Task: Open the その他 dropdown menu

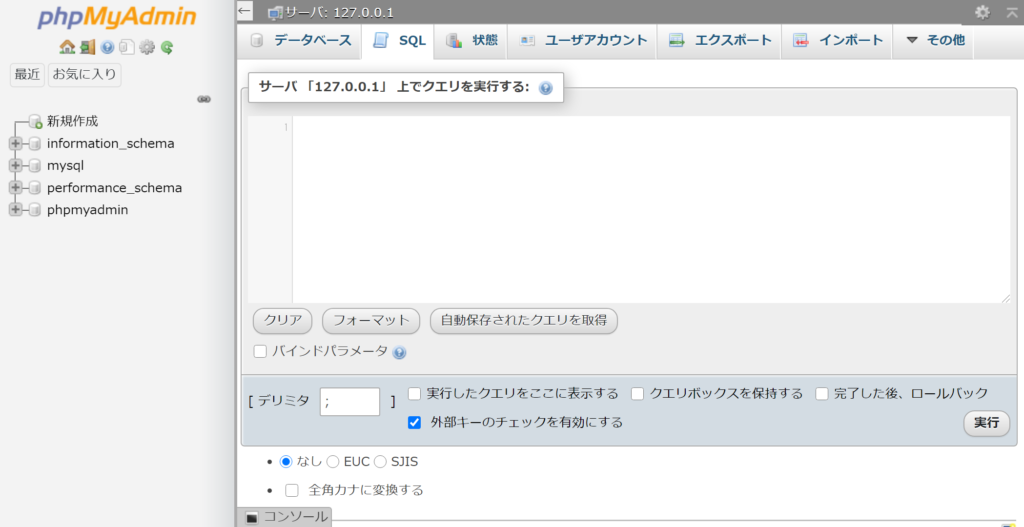Action: tap(934, 41)
